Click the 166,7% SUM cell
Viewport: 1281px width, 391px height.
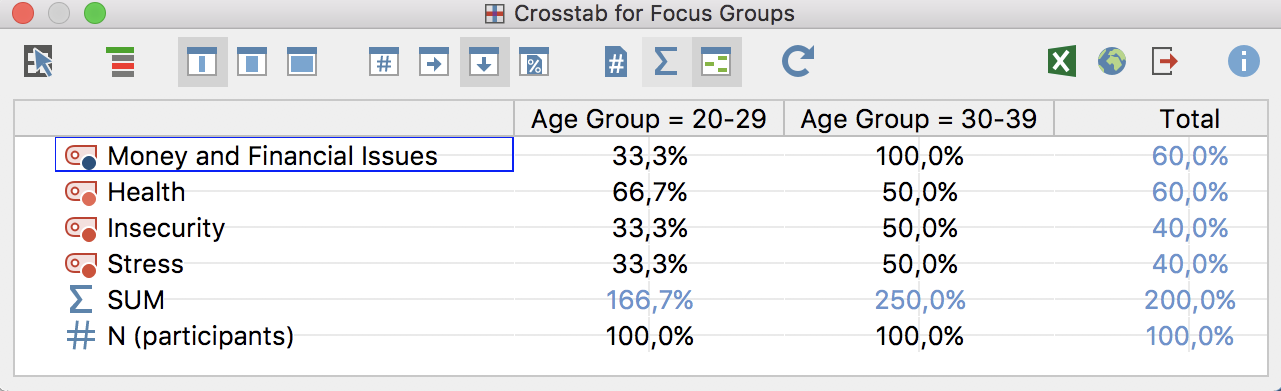click(x=649, y=300)
